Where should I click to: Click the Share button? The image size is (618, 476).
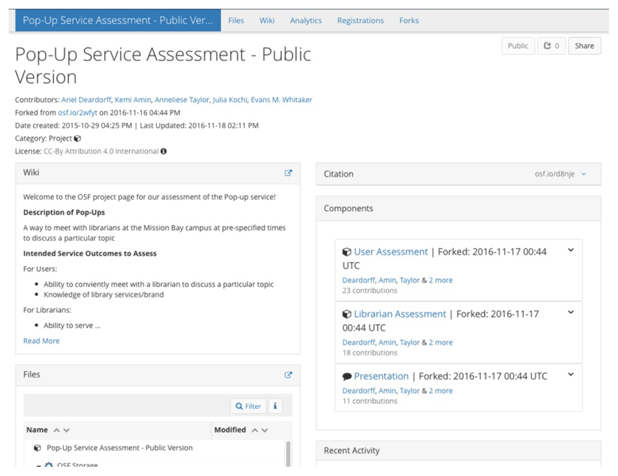click(x=584, y=46)
